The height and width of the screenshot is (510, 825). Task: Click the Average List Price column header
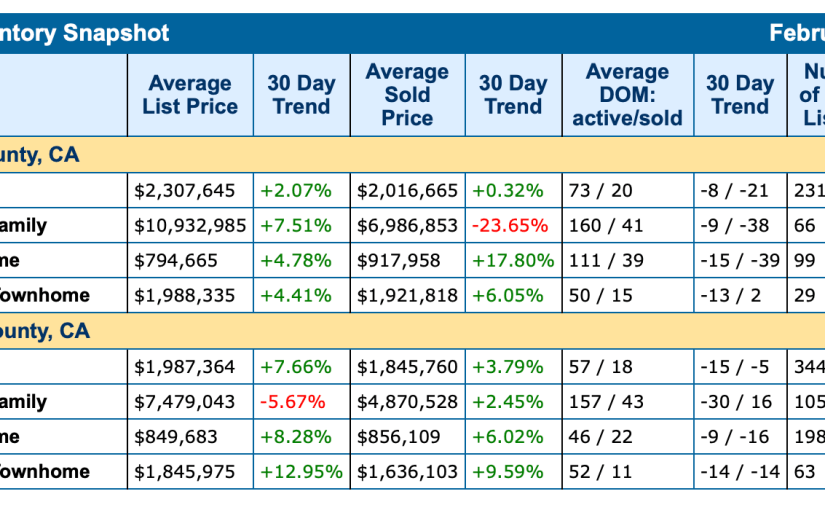(x=190, y=95)
